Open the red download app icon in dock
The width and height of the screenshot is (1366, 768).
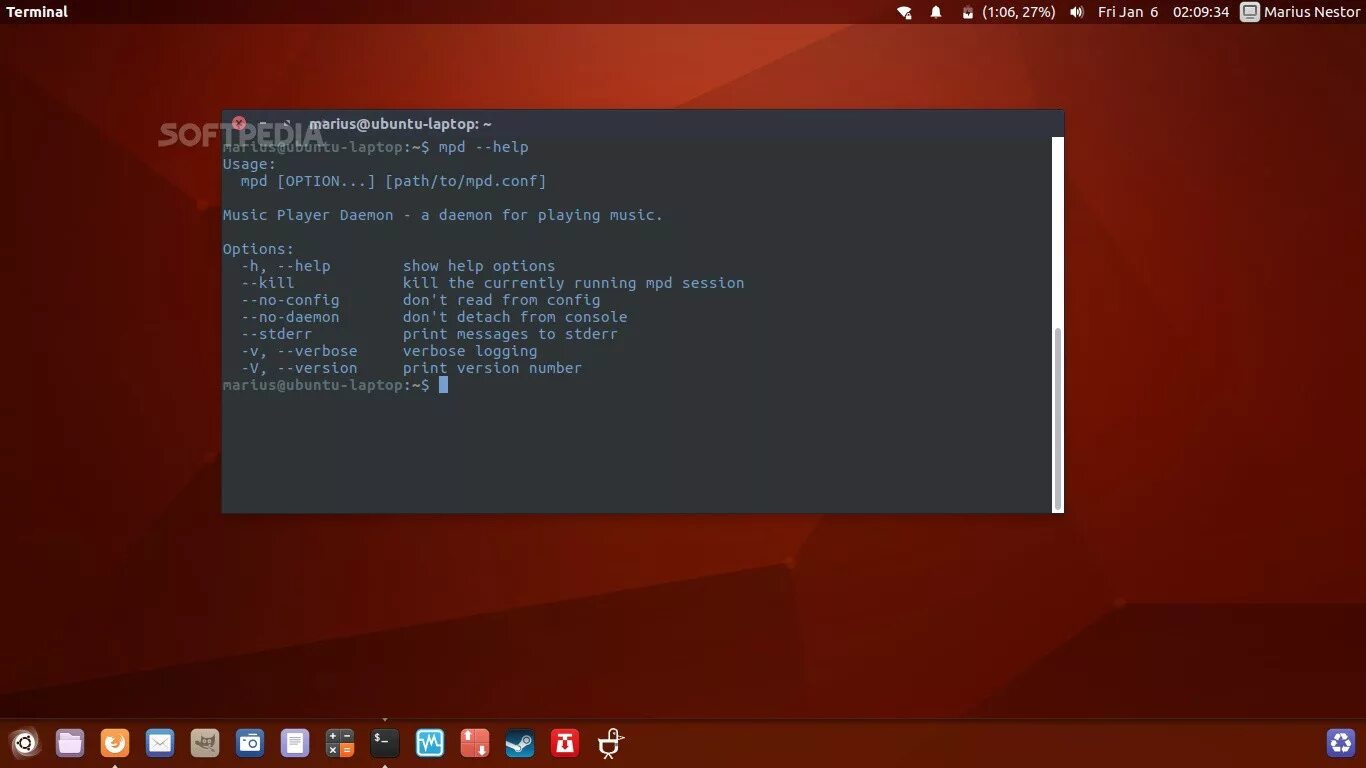565,743
